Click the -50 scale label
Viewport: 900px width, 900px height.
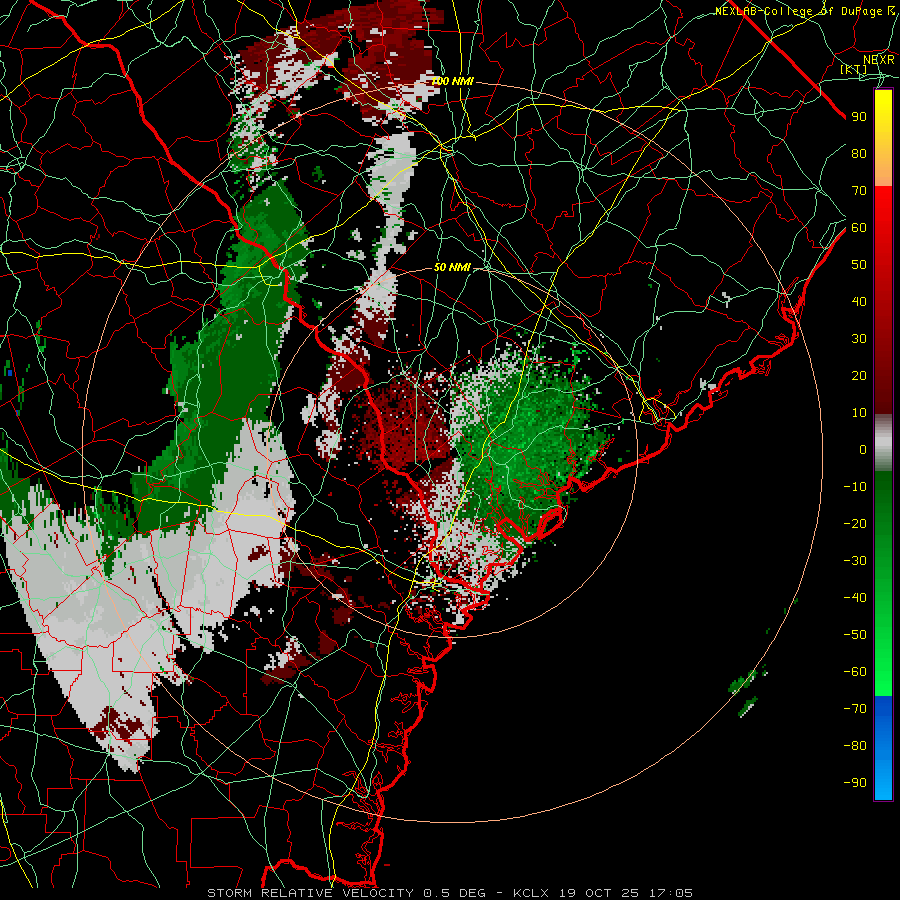point(855,635)
